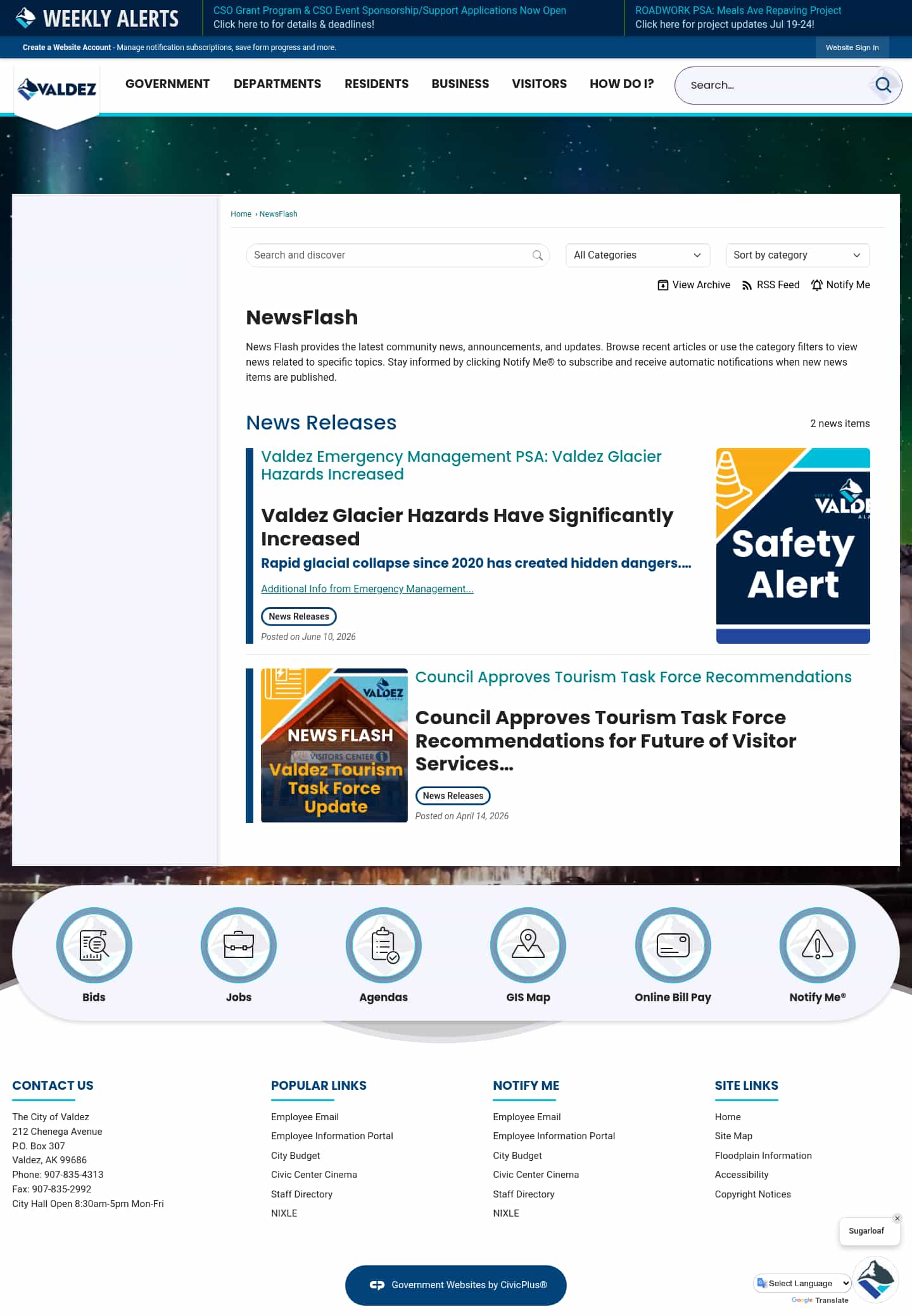912x1316 pixels.
Task: Focus the Search and discover field
Action: pyautogui.click(x=389, y=255)
